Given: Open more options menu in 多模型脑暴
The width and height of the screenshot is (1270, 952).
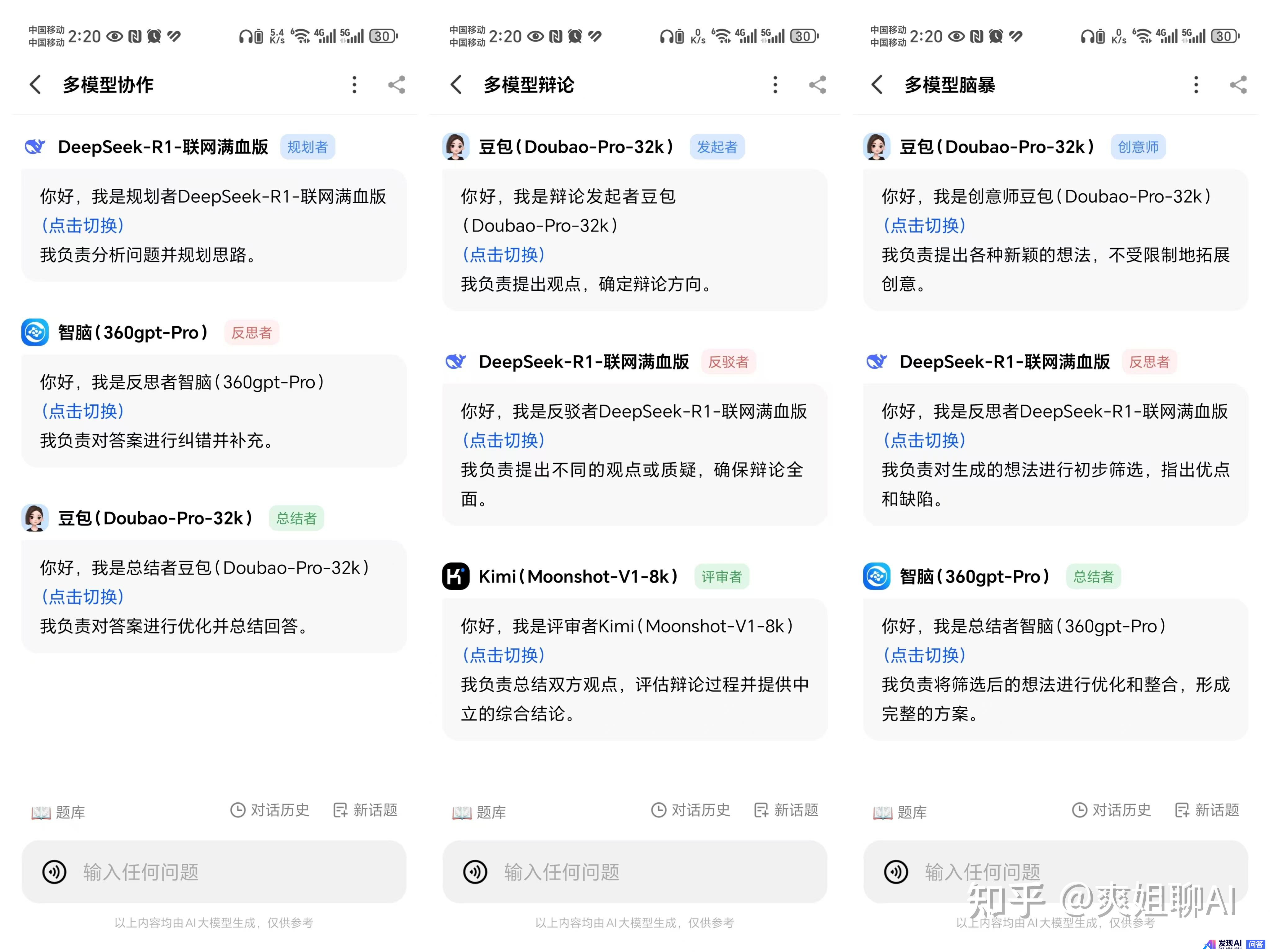Looking at the screenshot, I should [x=1196, y=85].
